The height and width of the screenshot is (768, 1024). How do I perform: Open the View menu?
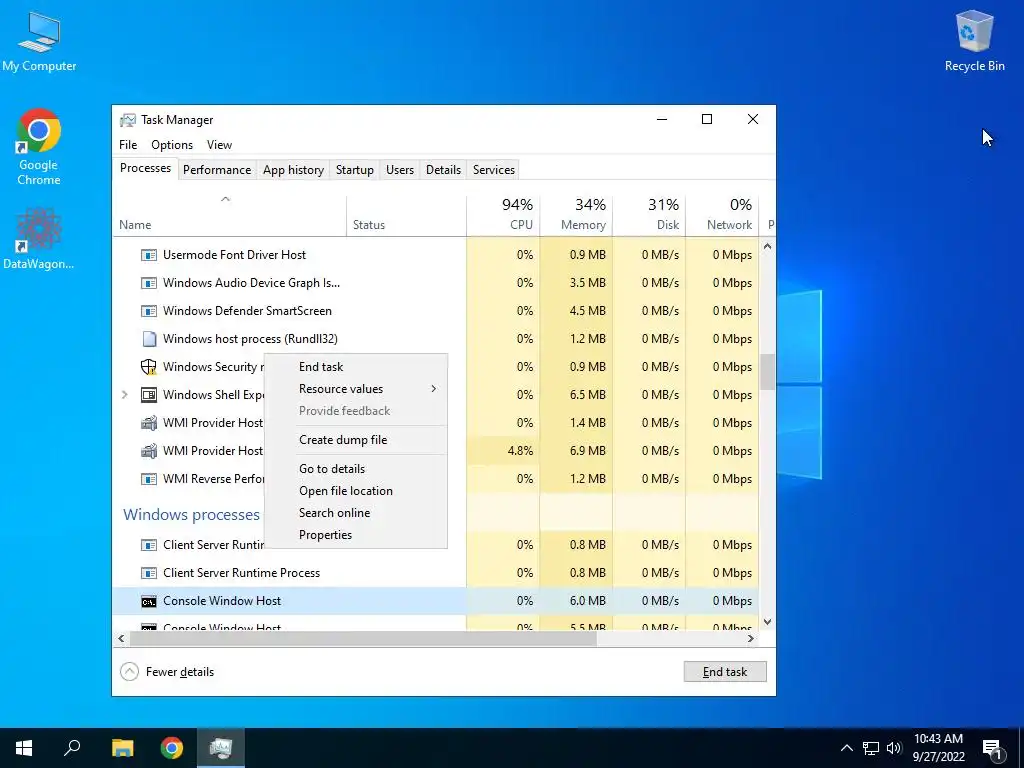219,145
